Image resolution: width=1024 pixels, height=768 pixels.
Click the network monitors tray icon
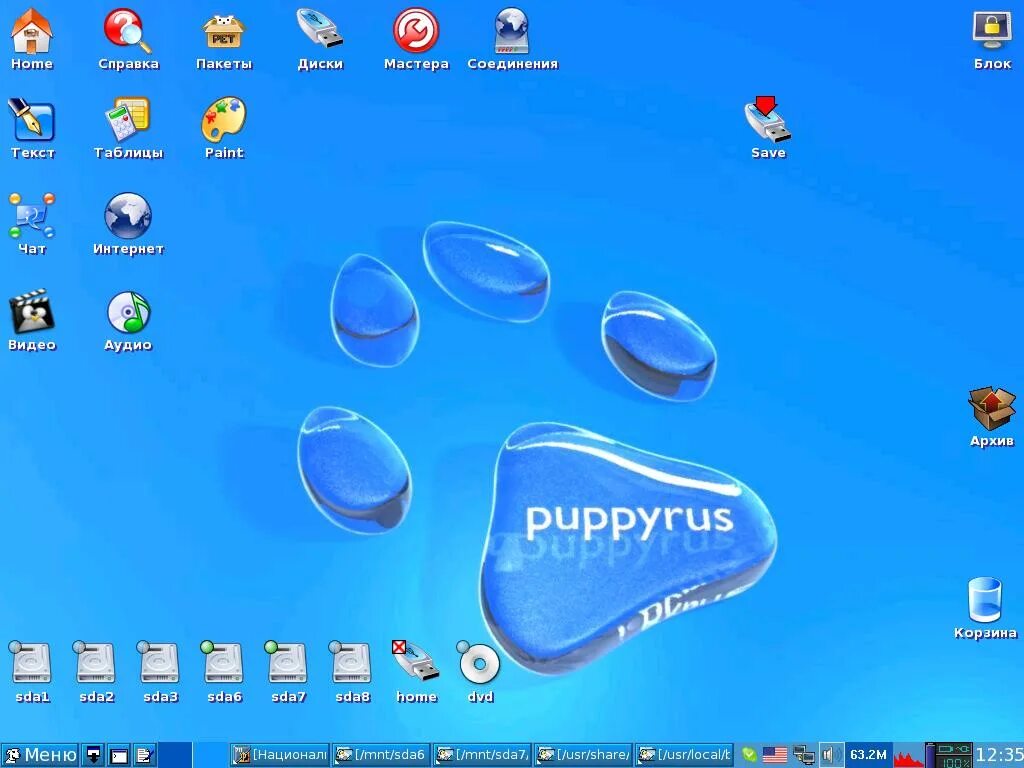tap(804, 756)
